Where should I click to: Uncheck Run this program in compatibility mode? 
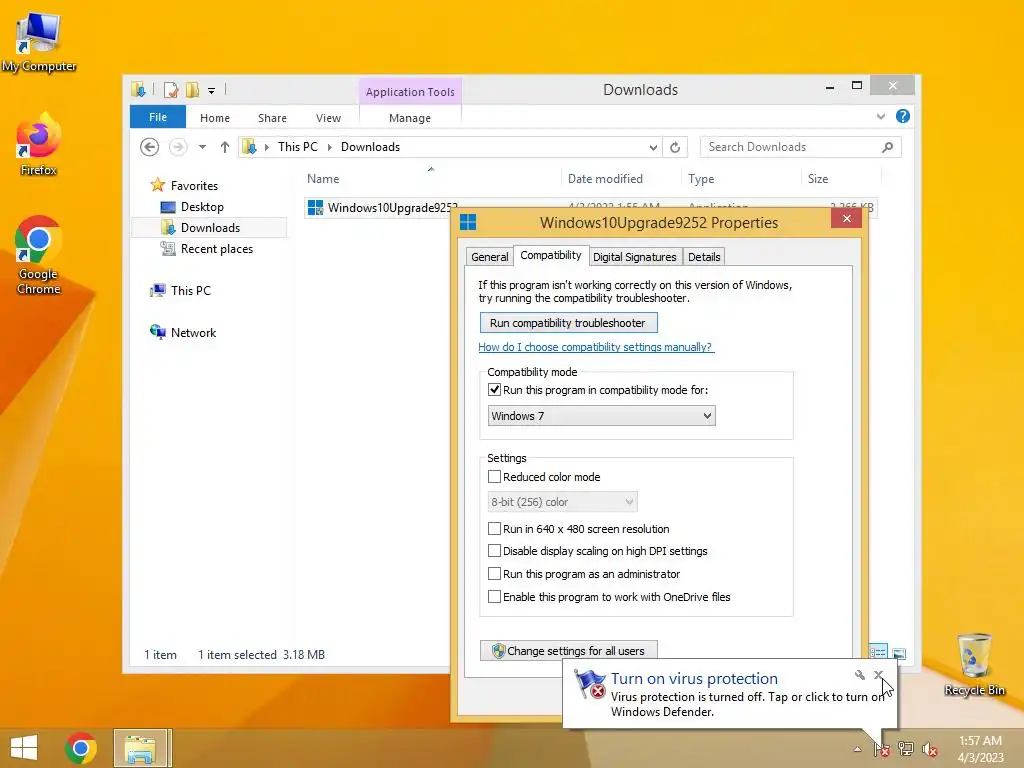[x=494, y=390]
